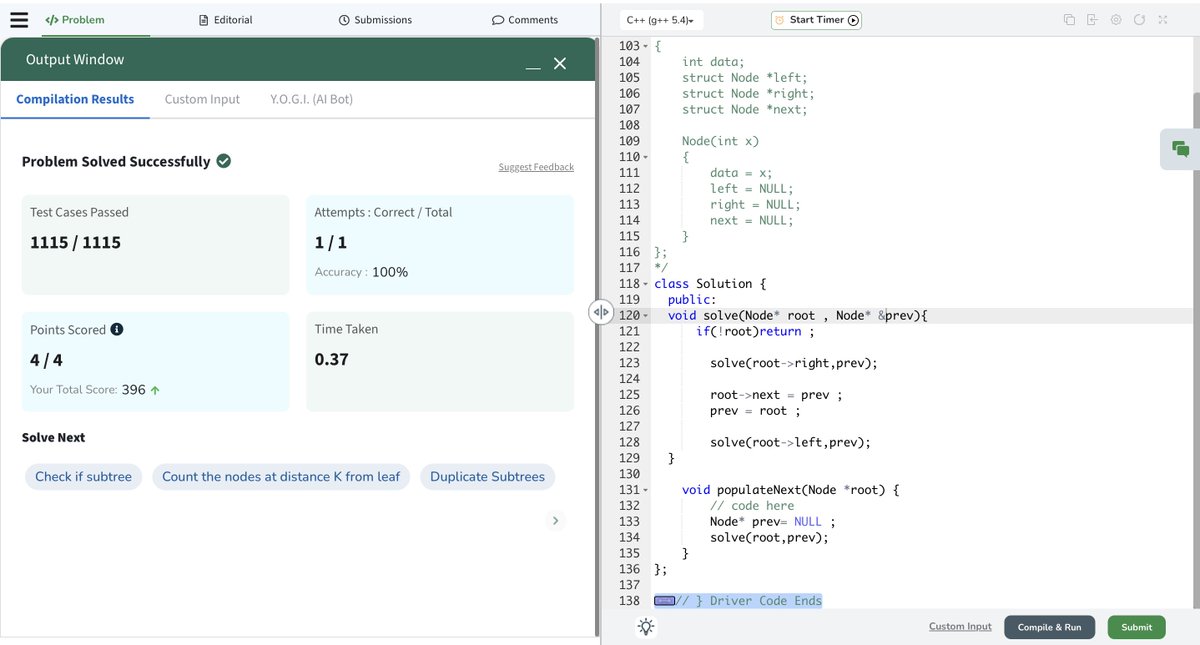Click the lightbulb hint icon
The image size is (1200, 645).
click(x=646, y=627)
